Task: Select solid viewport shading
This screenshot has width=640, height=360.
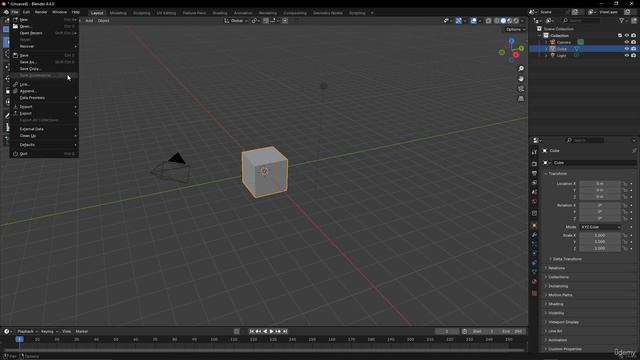Action: click(503, 21)
